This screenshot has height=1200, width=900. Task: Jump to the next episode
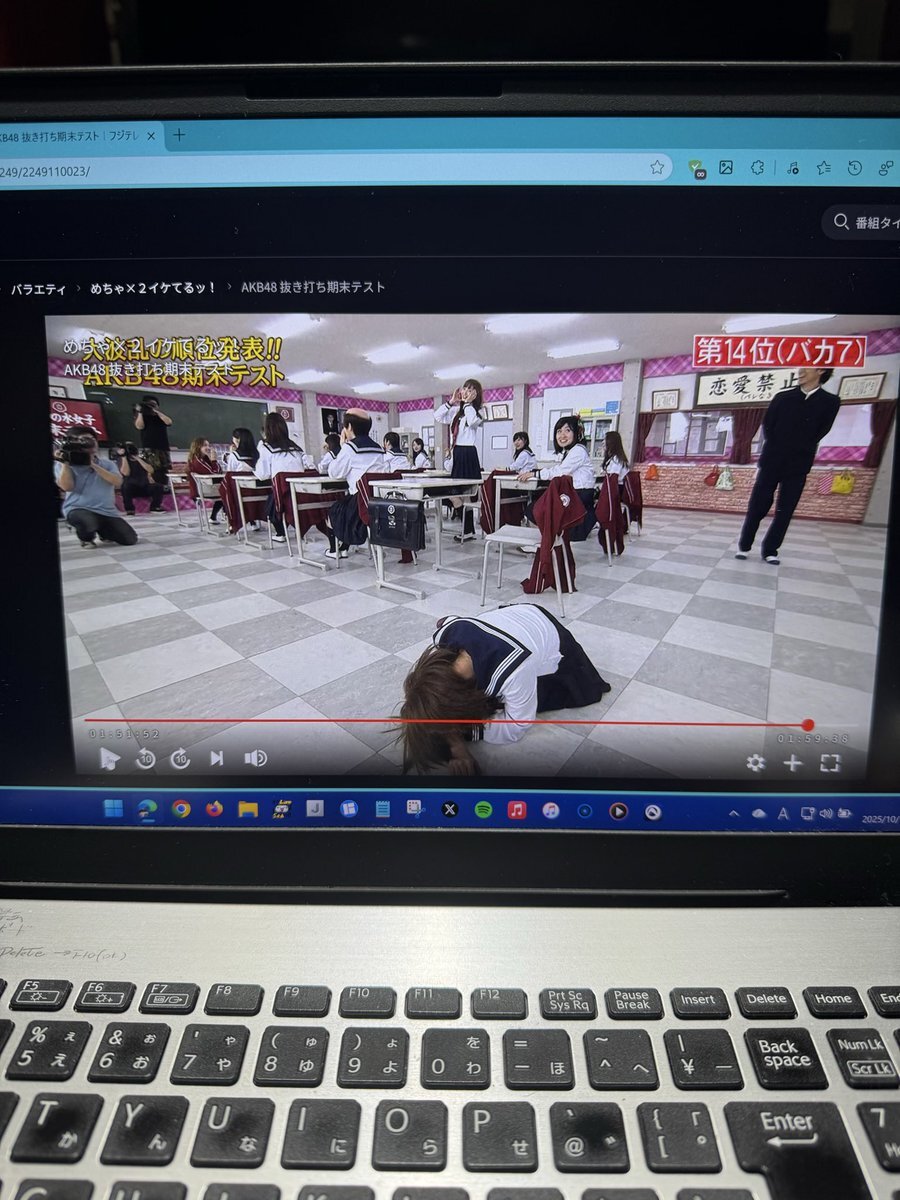[216, 758]
